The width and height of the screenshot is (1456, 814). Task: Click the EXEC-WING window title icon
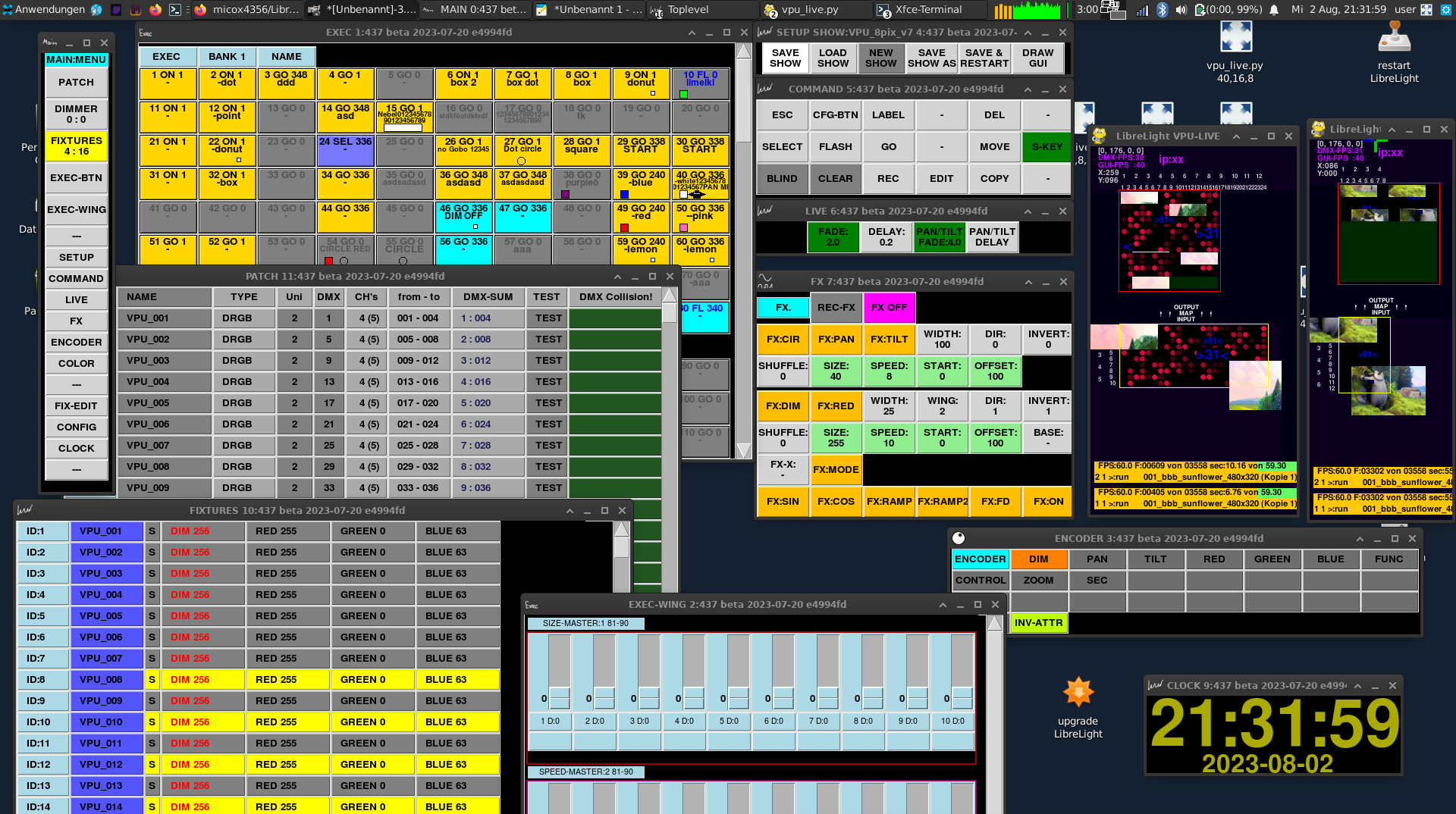[532, 605]
